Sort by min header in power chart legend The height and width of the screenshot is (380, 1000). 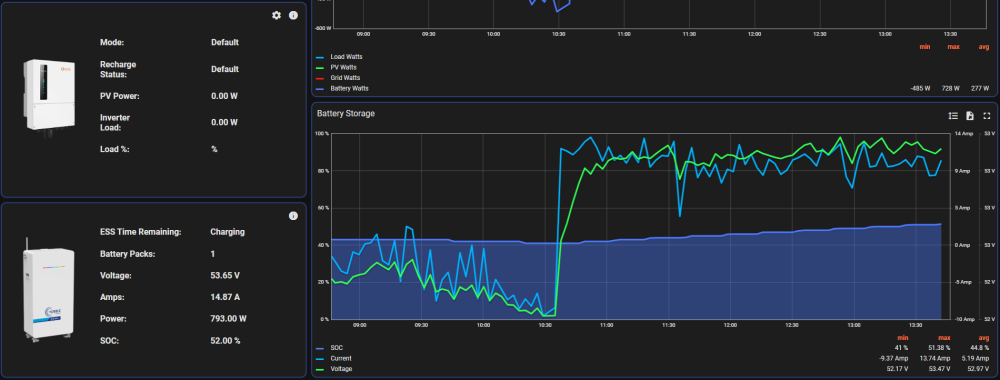click(925, 47)
